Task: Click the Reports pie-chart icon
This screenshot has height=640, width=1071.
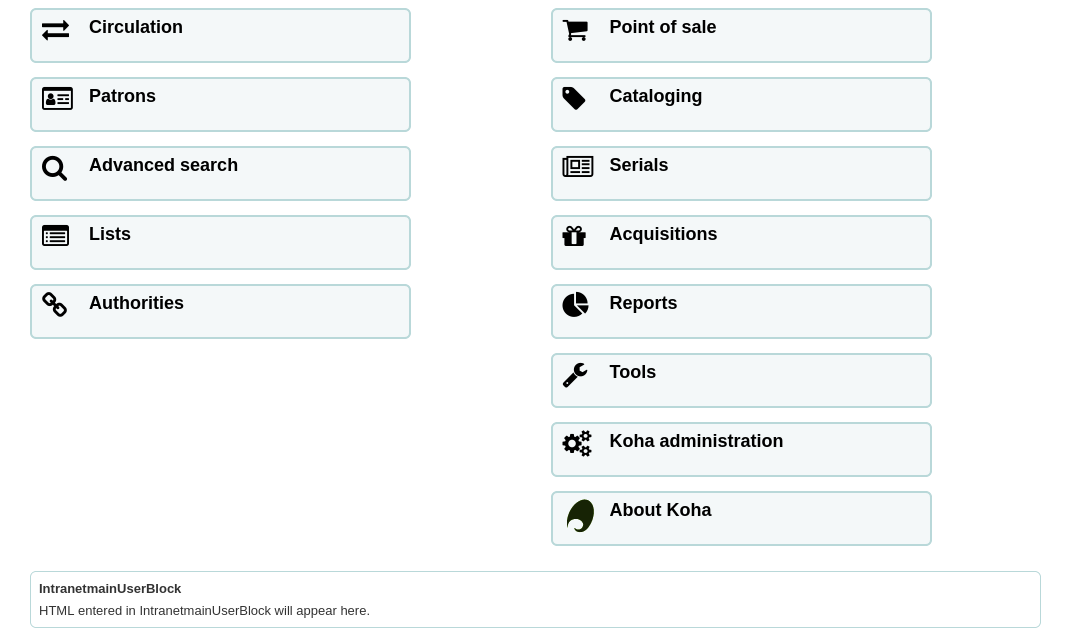Action: [575, 305]
